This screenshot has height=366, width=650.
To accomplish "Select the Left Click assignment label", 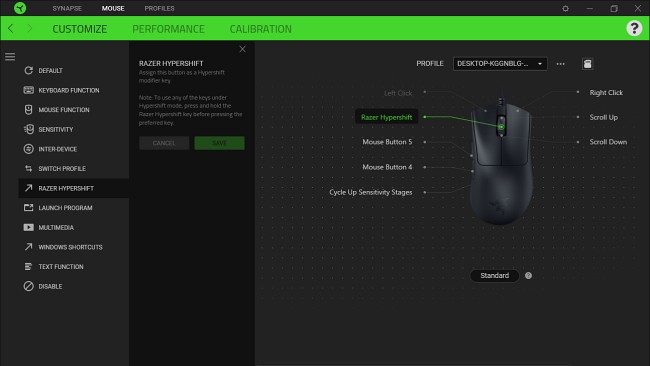I will (x=398, y=93).
